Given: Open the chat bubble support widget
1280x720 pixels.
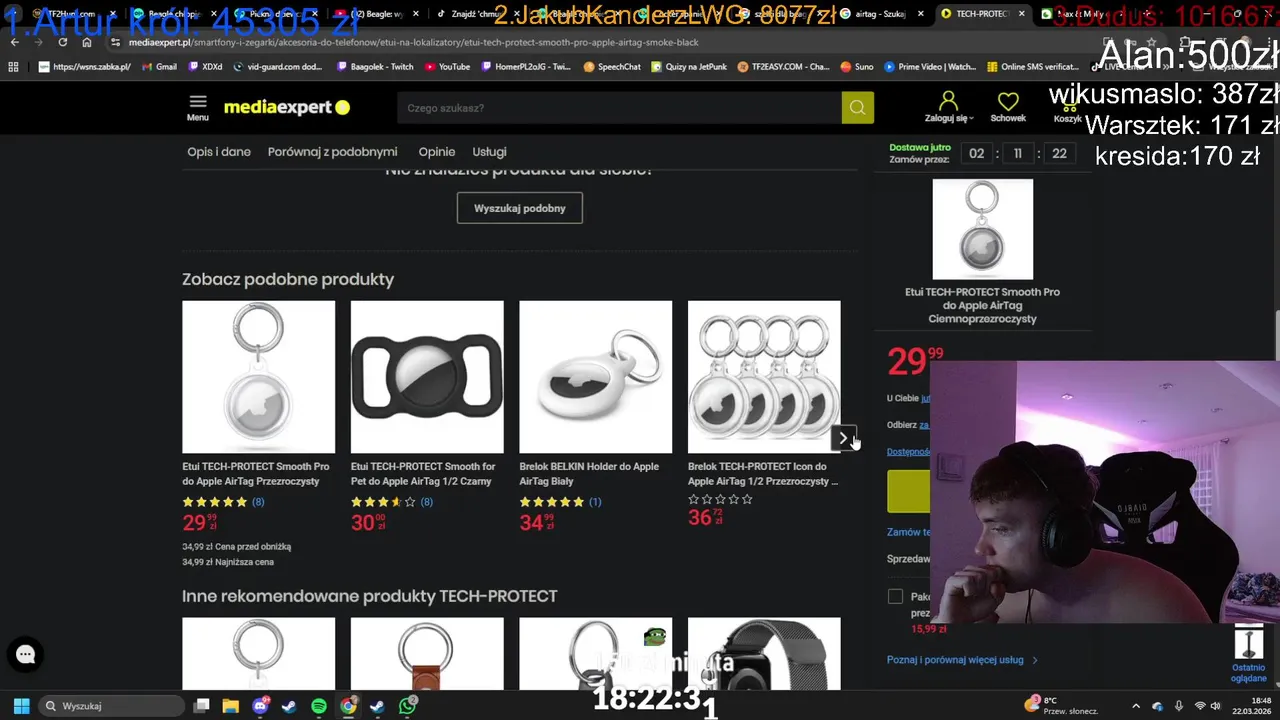Looking at the screenshot, I should pos(26,654).
